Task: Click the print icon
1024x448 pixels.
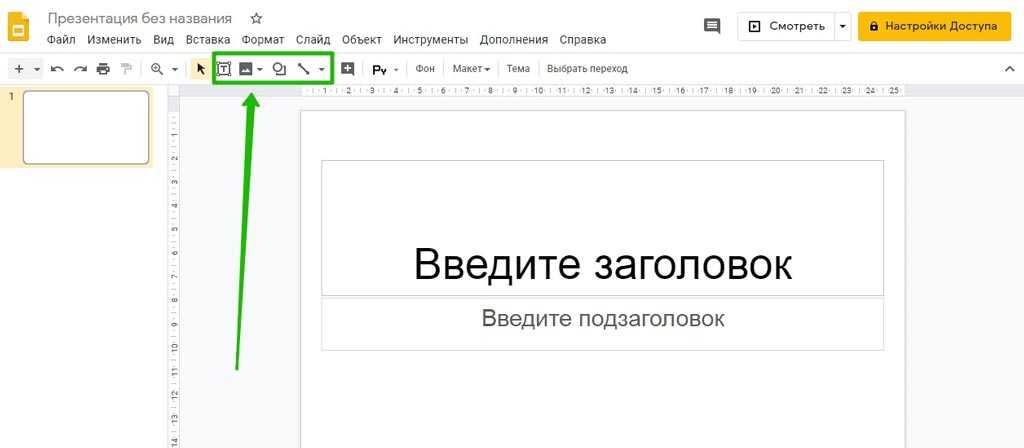Action: 103,69
